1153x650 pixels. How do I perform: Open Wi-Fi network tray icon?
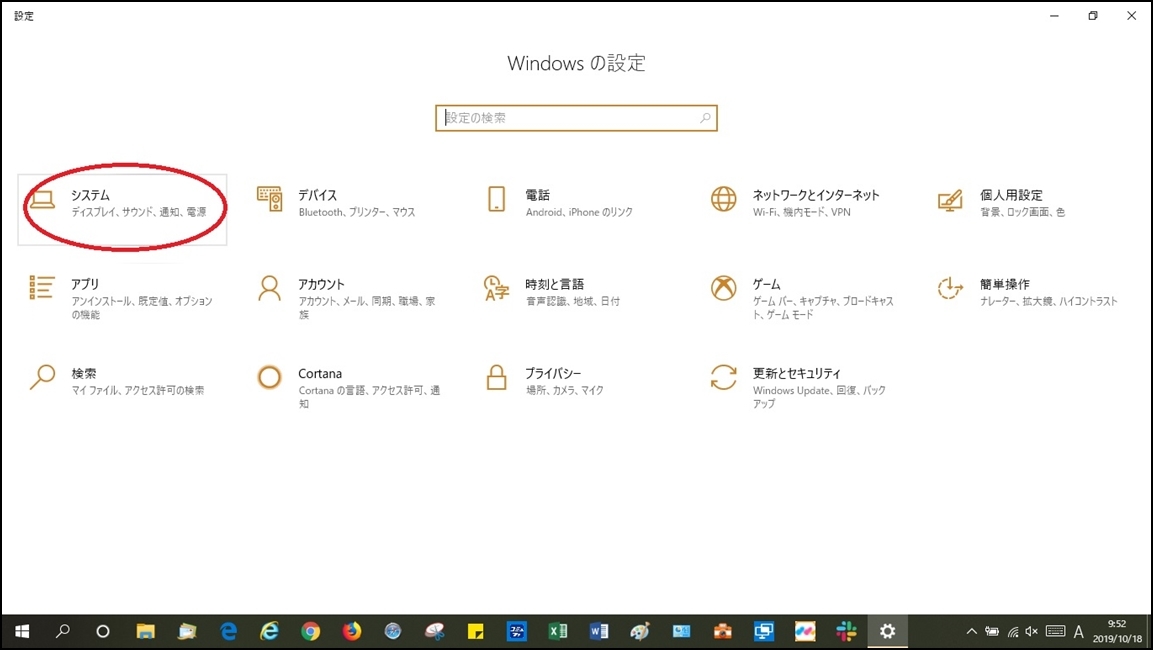(1013, 632)
